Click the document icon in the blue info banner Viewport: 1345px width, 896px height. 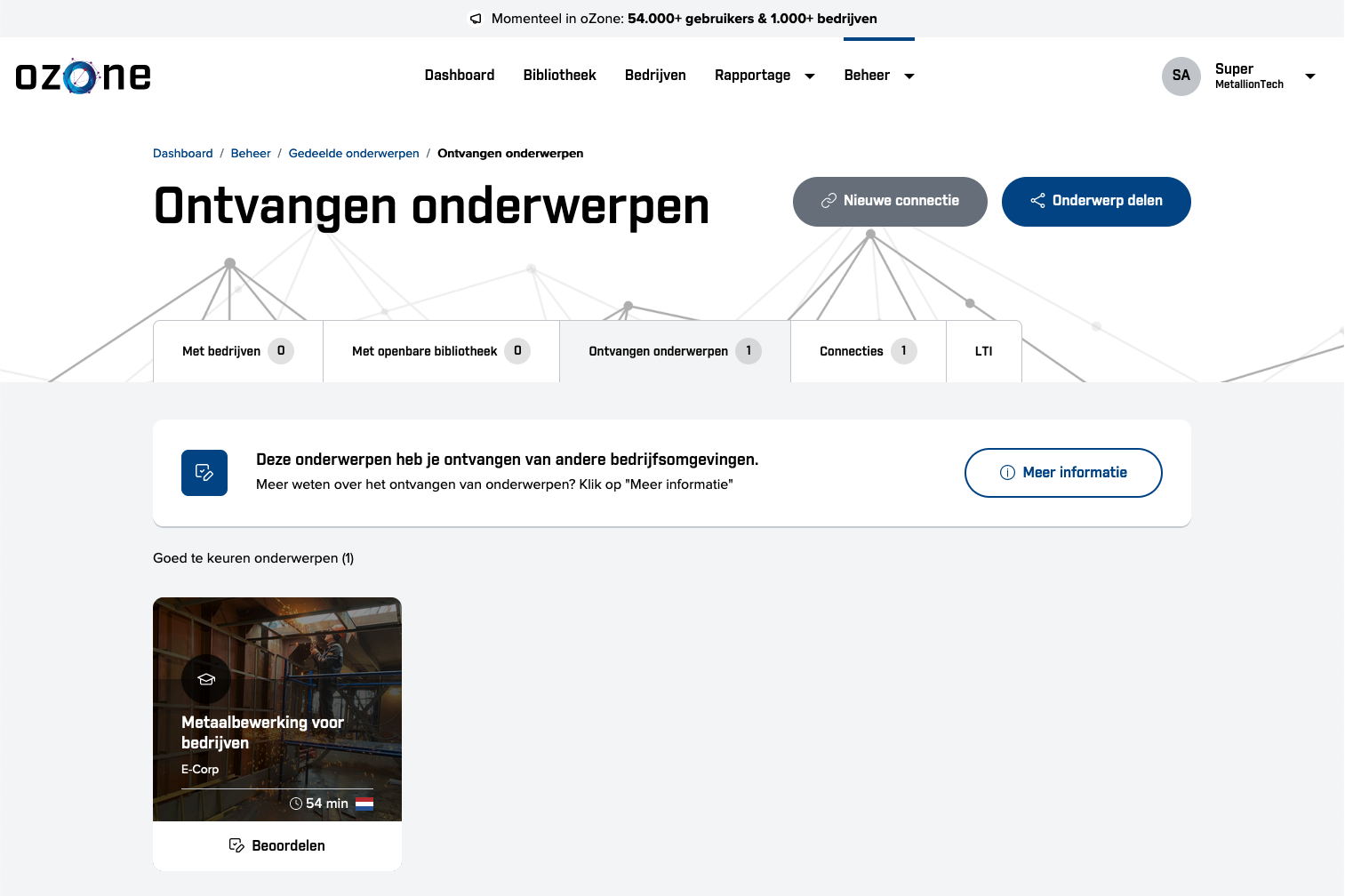click(204, 472)
